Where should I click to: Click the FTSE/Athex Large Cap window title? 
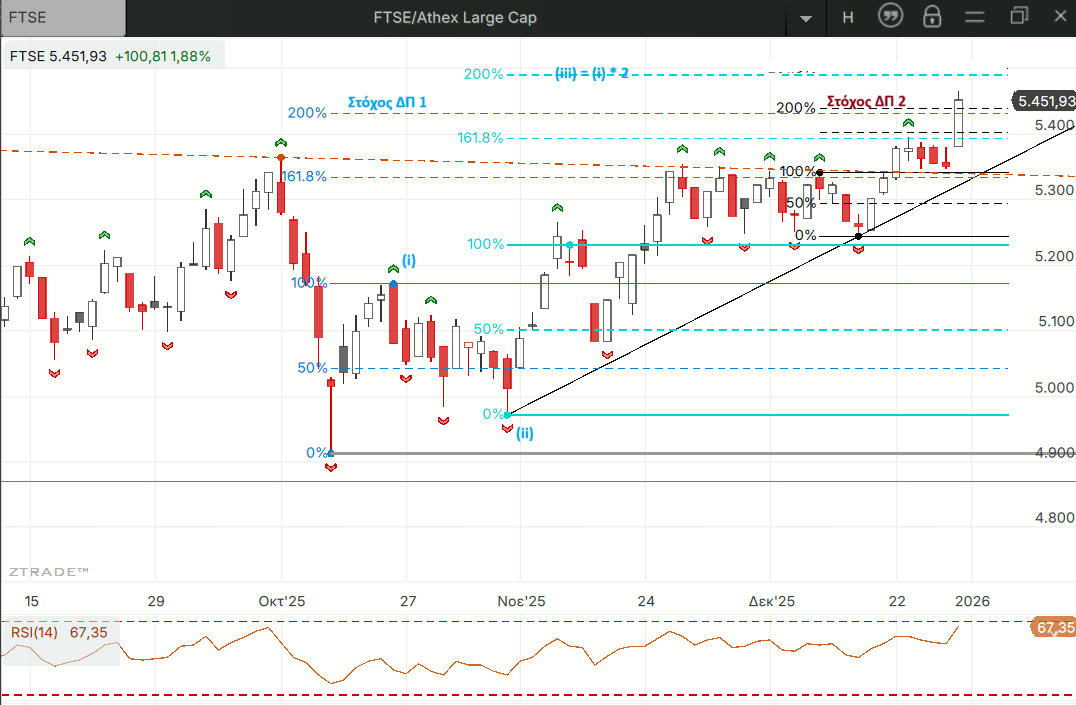(456, 16)
